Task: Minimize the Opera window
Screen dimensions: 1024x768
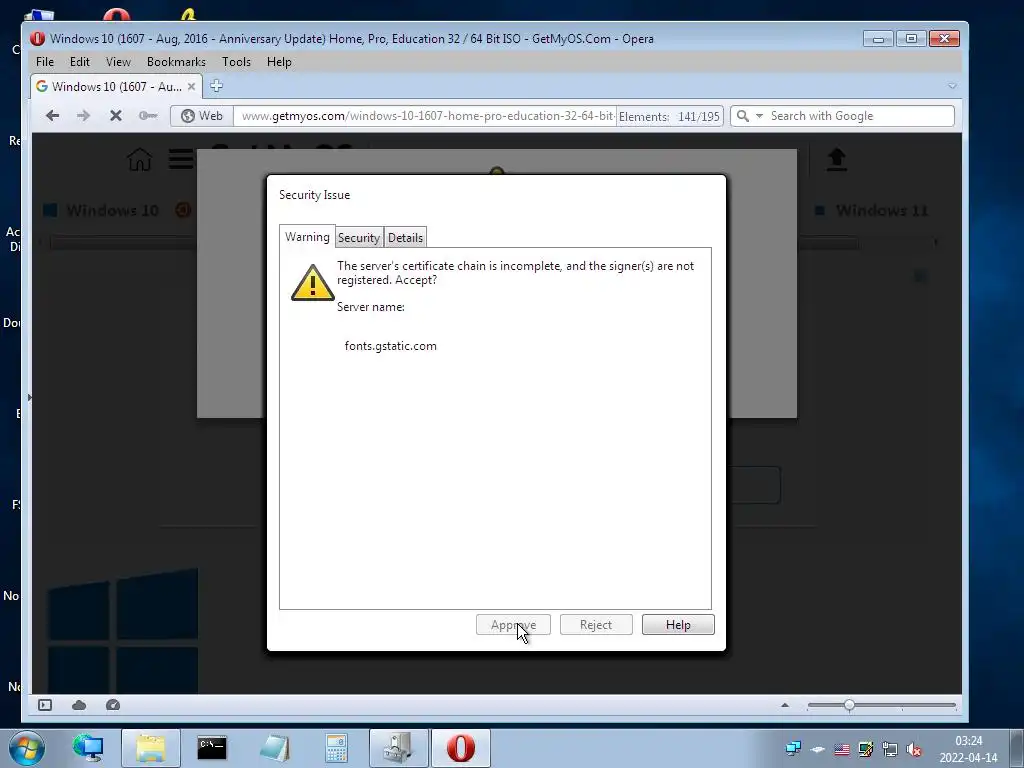Action: coord(878,39)
